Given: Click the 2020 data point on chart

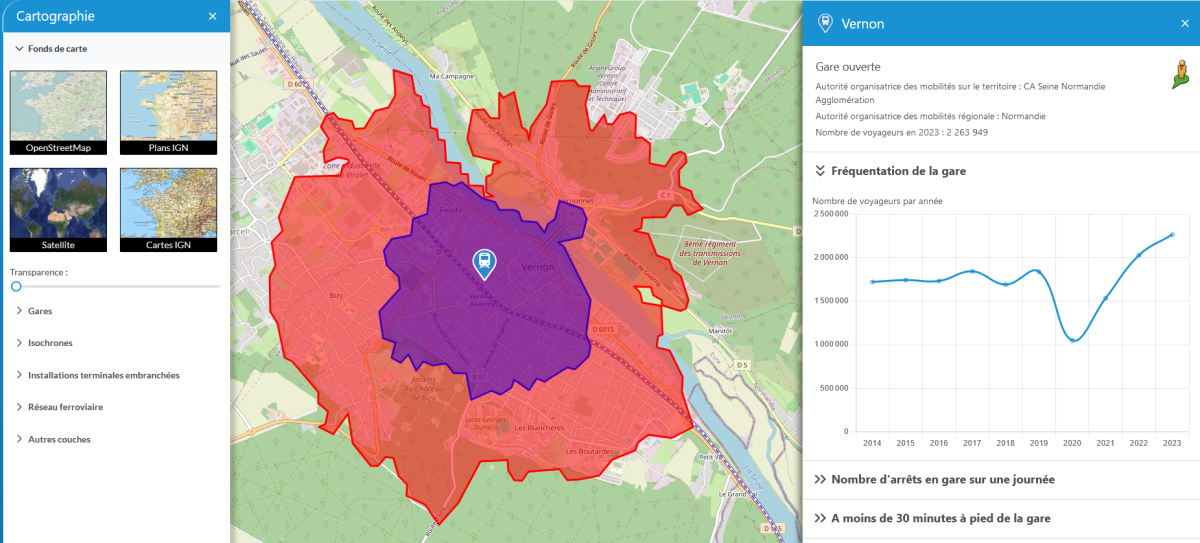Looking at the screenshot, I should point(1073,340).
